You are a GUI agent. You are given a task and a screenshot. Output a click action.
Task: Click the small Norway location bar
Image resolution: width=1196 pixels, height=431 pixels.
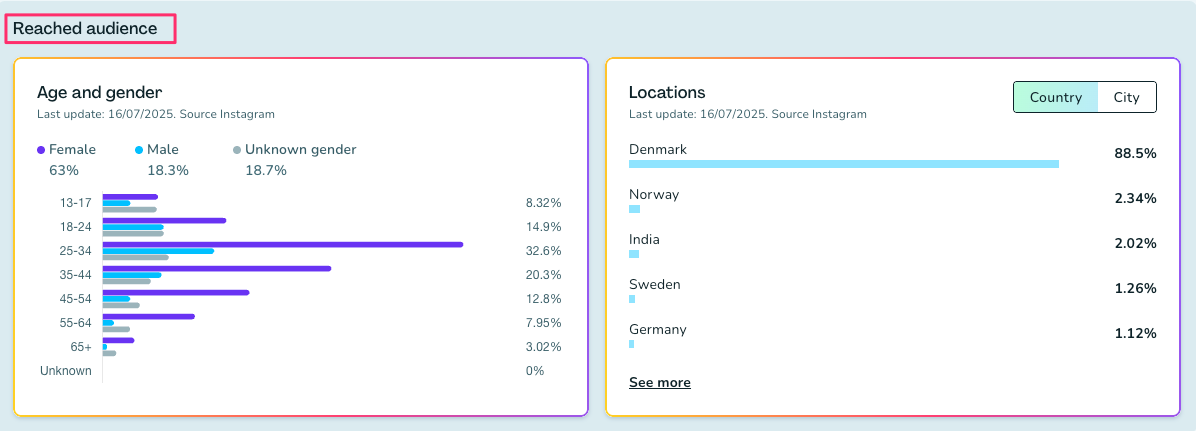[x=634, y=209]
